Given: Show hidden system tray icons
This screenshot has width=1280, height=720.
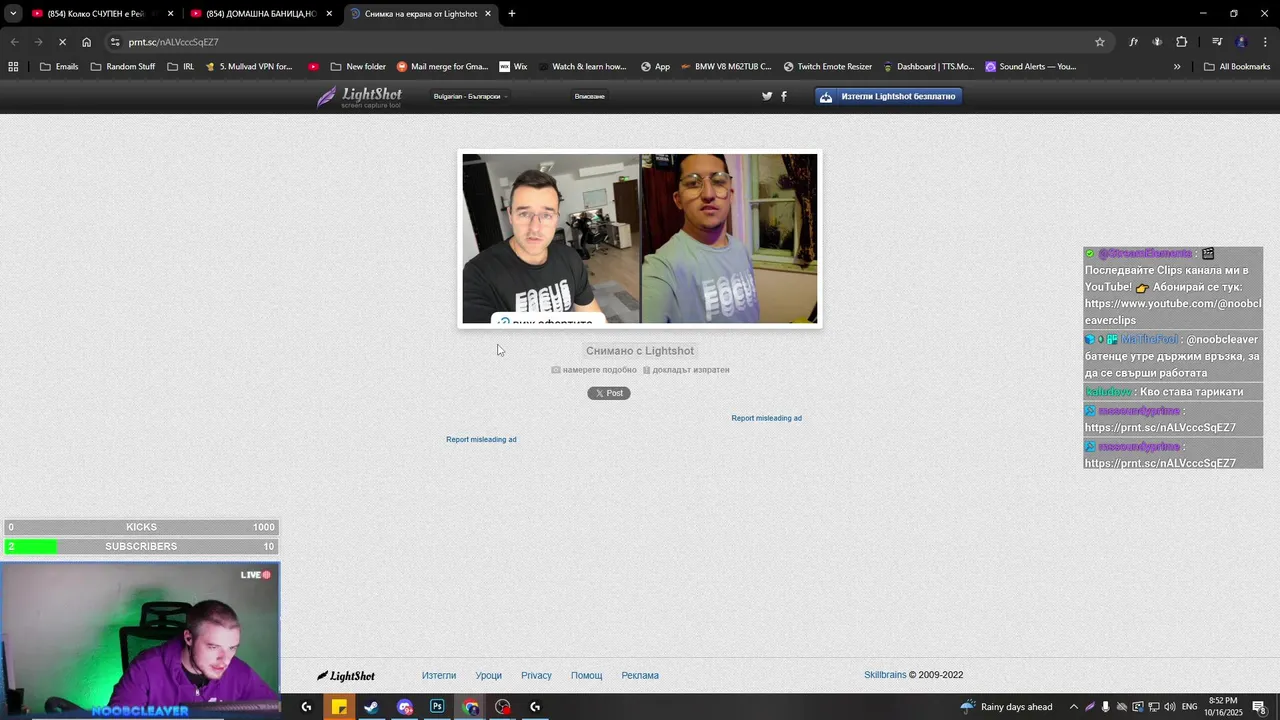Looking at the screenshot, I should click(1074, 707).
